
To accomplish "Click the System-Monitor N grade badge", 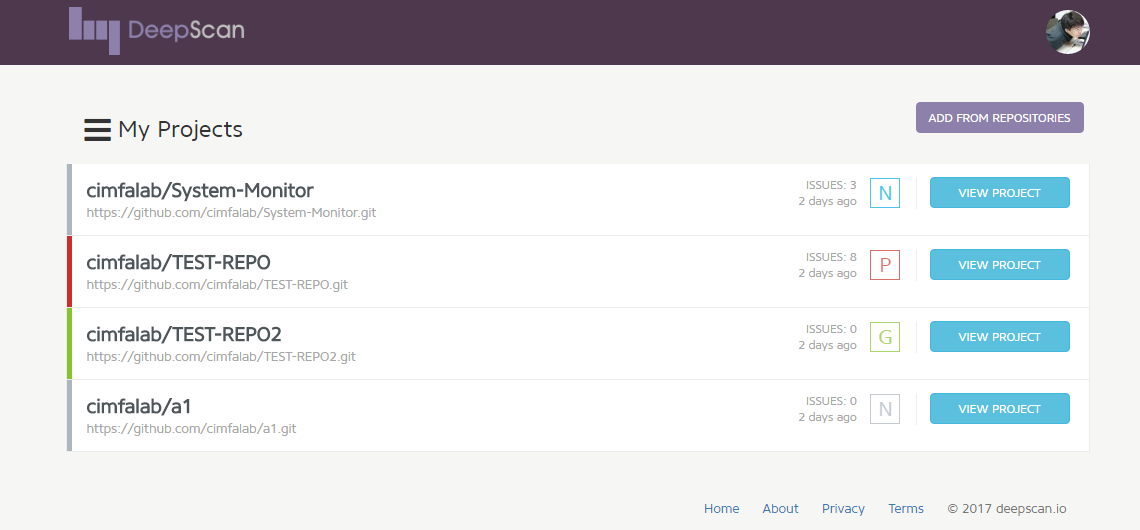I will point(885,193).
